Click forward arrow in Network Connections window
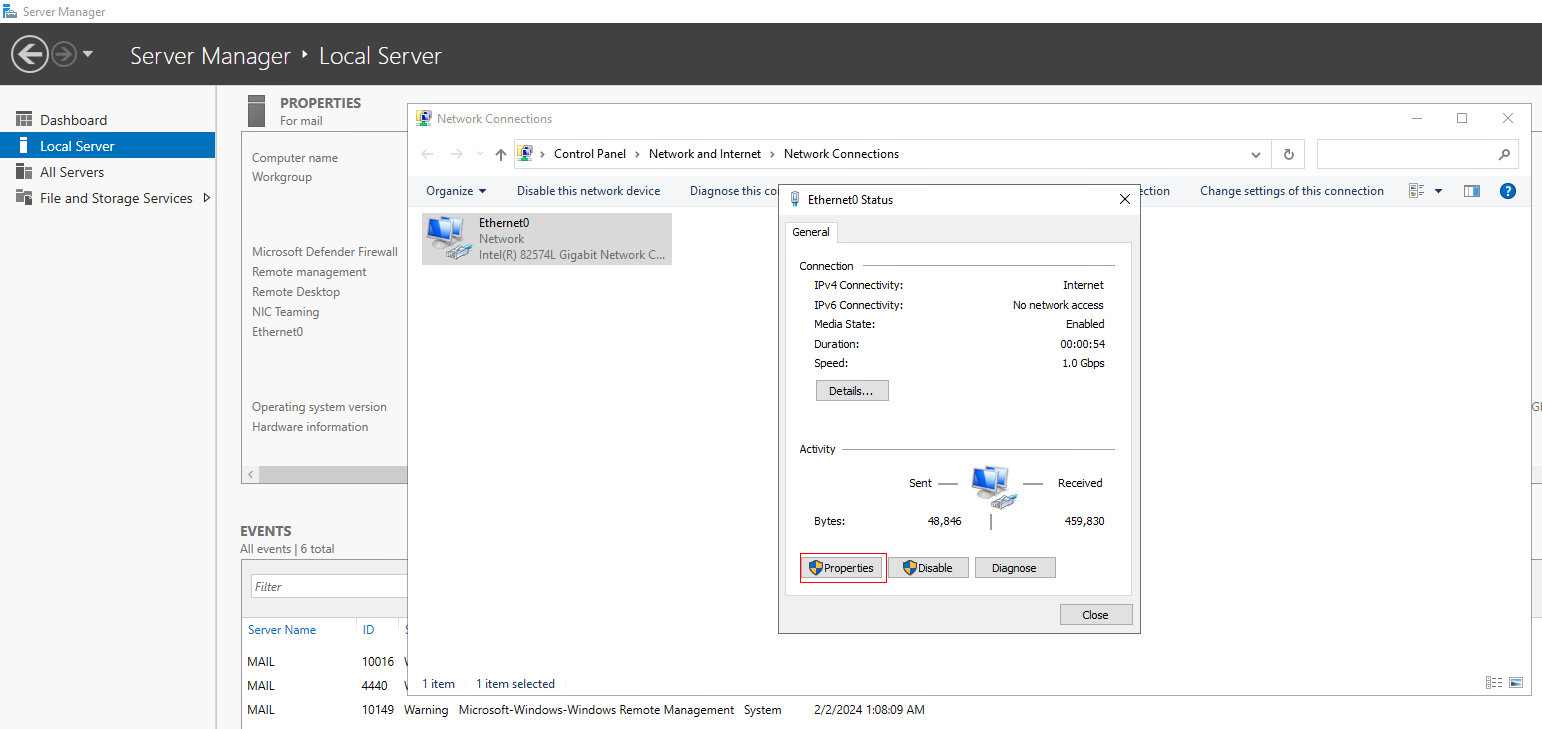 [457, 154]
